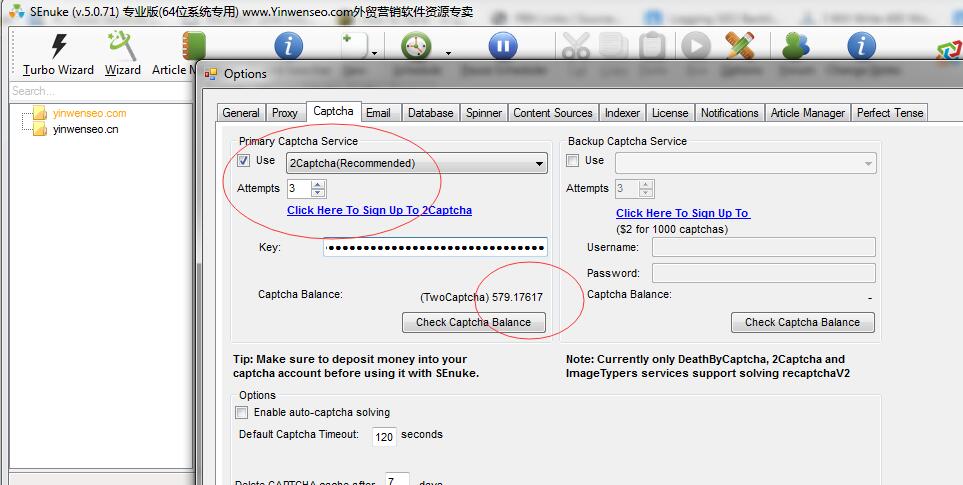963x485 pixels.
Task: Expand the clock icon dropdown arrow
Action: click(448, 53)
